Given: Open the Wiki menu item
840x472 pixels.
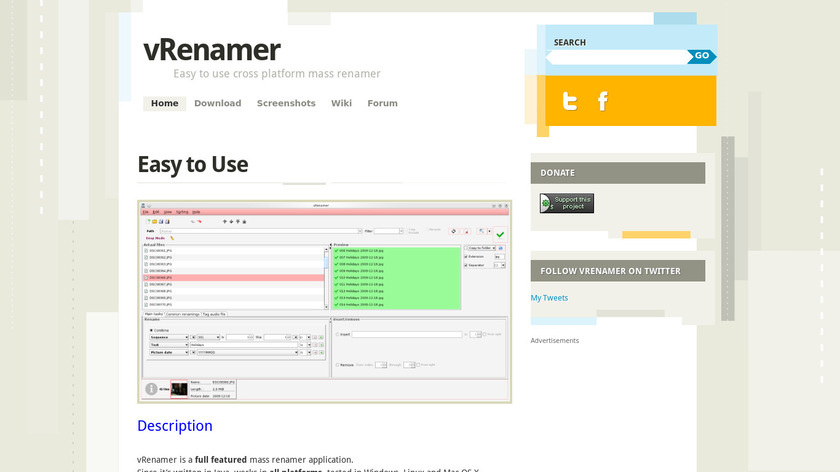Looking at the screenshot, I should pos(341,103).
